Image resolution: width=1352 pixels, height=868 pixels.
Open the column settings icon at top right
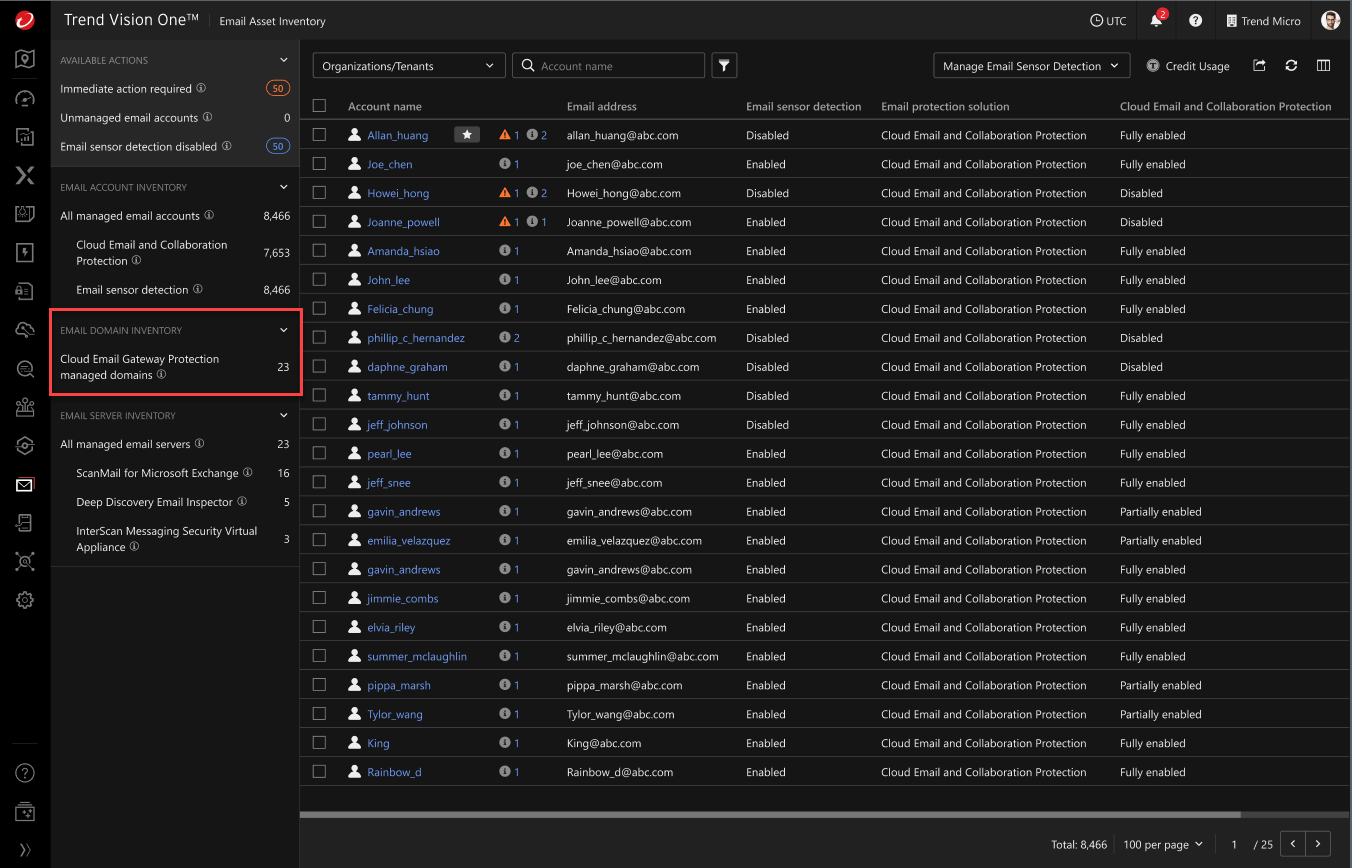[x=1324, y=66]
